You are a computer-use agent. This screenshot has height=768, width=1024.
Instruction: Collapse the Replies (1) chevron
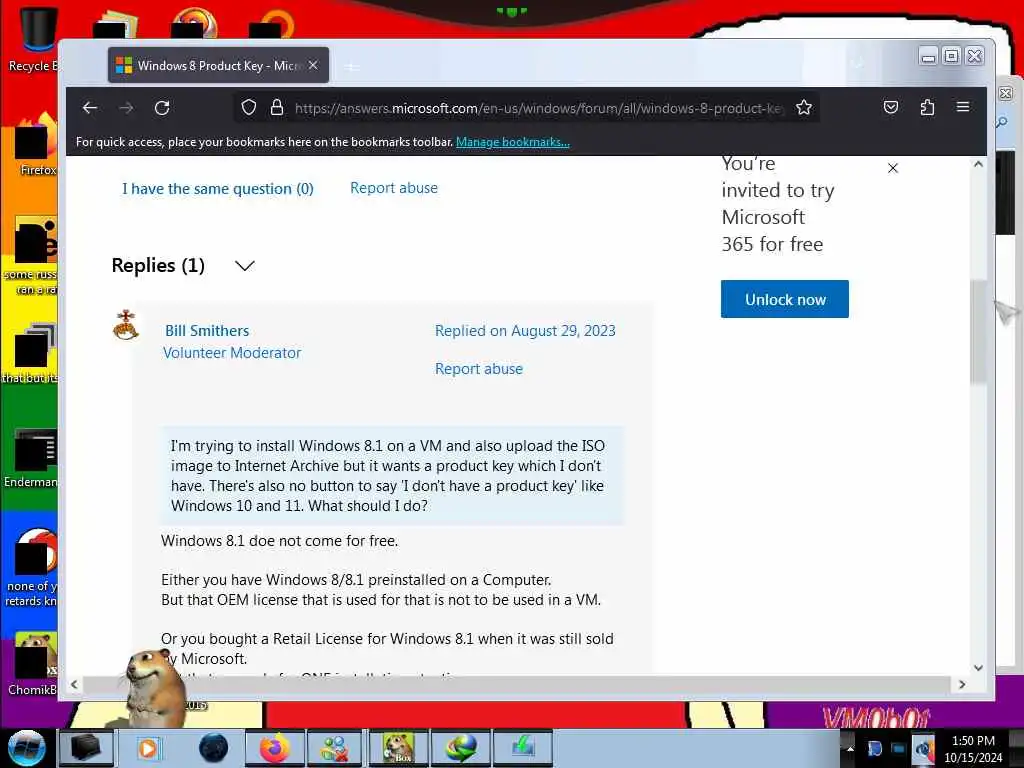pos(245,266)
